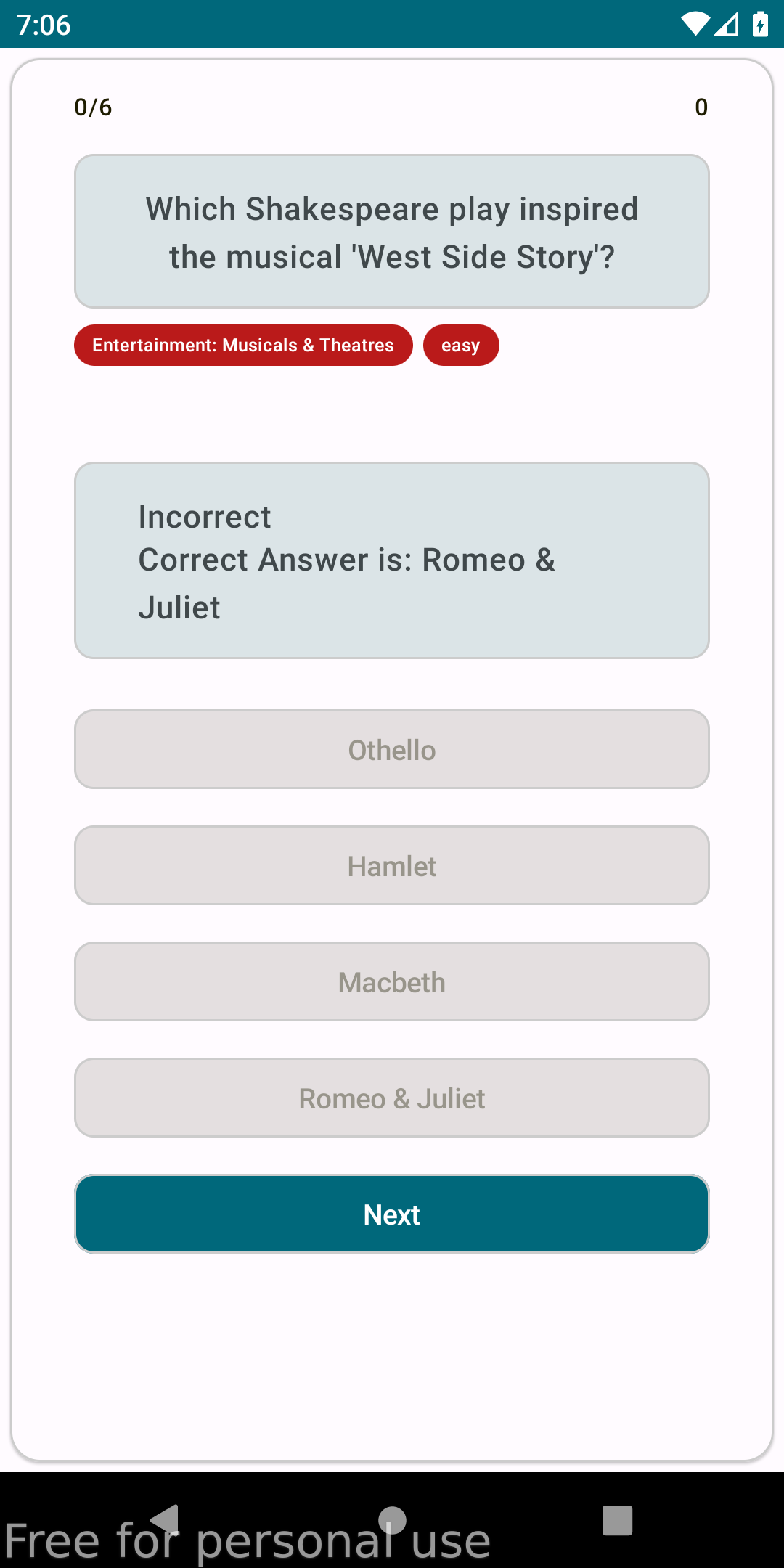Pick the Macbeth answer option
This screenshot has height=1568, width=784.
392,981
